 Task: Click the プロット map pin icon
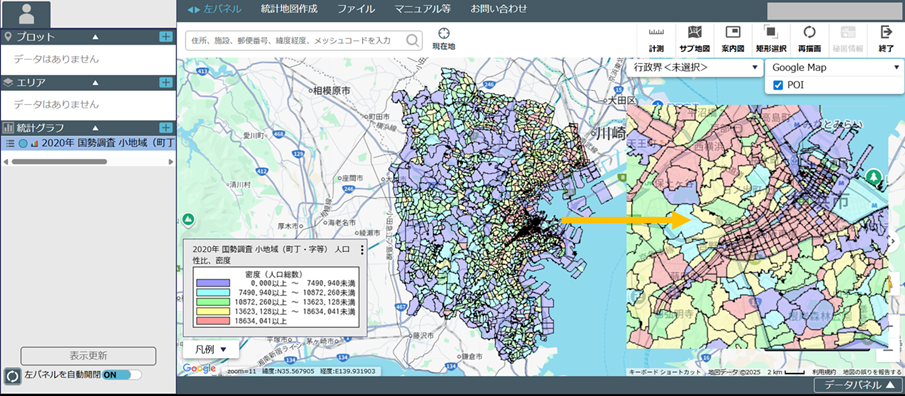pos(8,37)
